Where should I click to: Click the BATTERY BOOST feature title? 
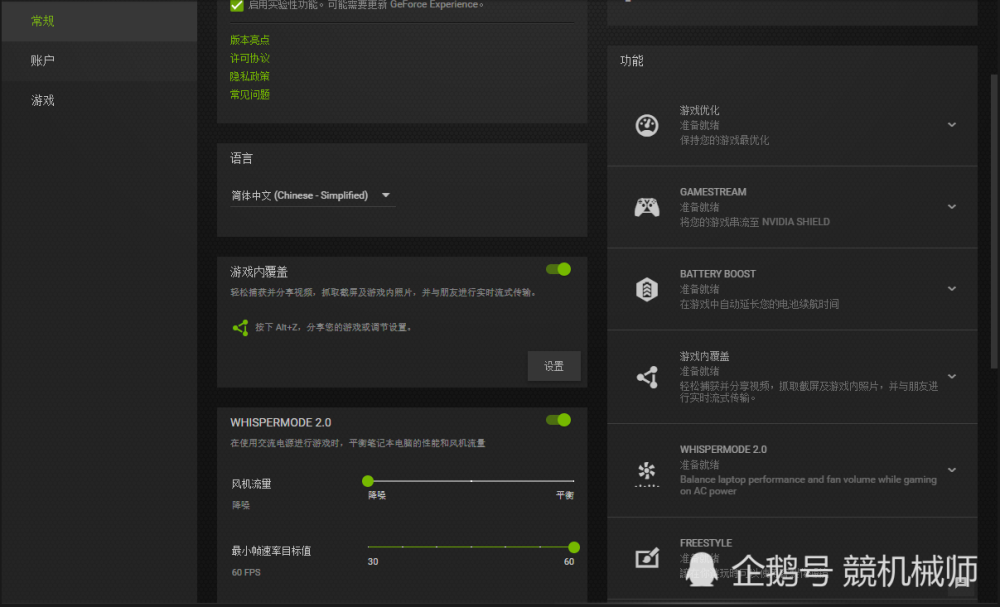click(717, 274)
